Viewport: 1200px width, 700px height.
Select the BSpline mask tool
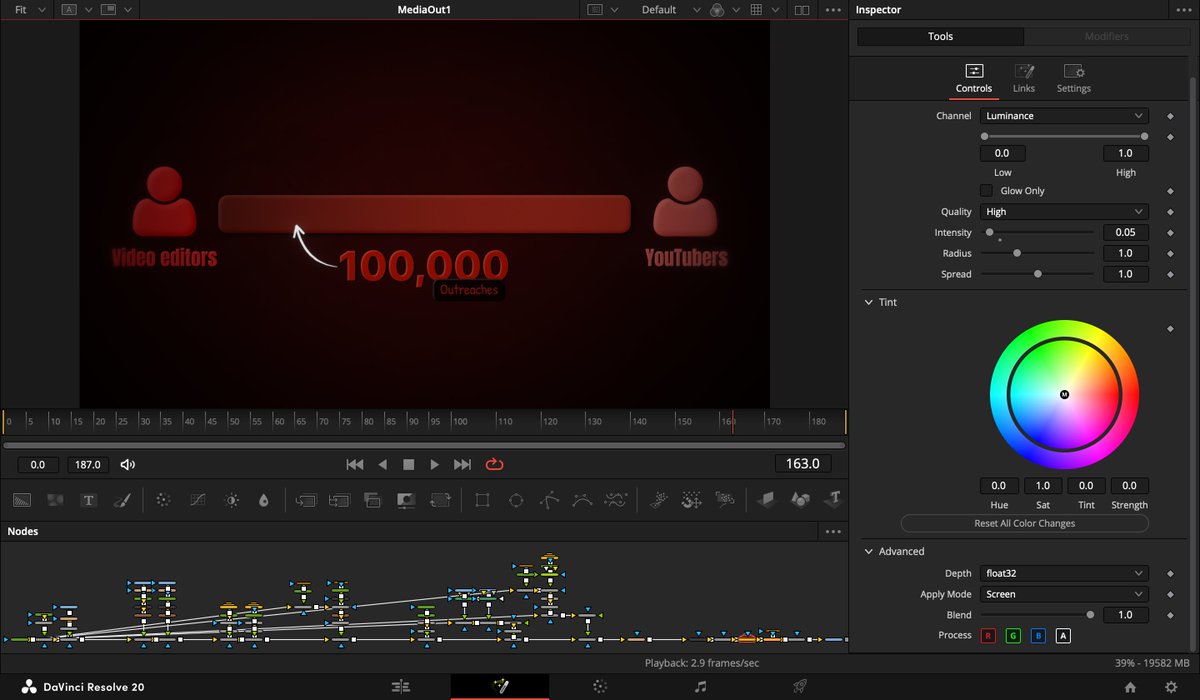tap(582, 499)
